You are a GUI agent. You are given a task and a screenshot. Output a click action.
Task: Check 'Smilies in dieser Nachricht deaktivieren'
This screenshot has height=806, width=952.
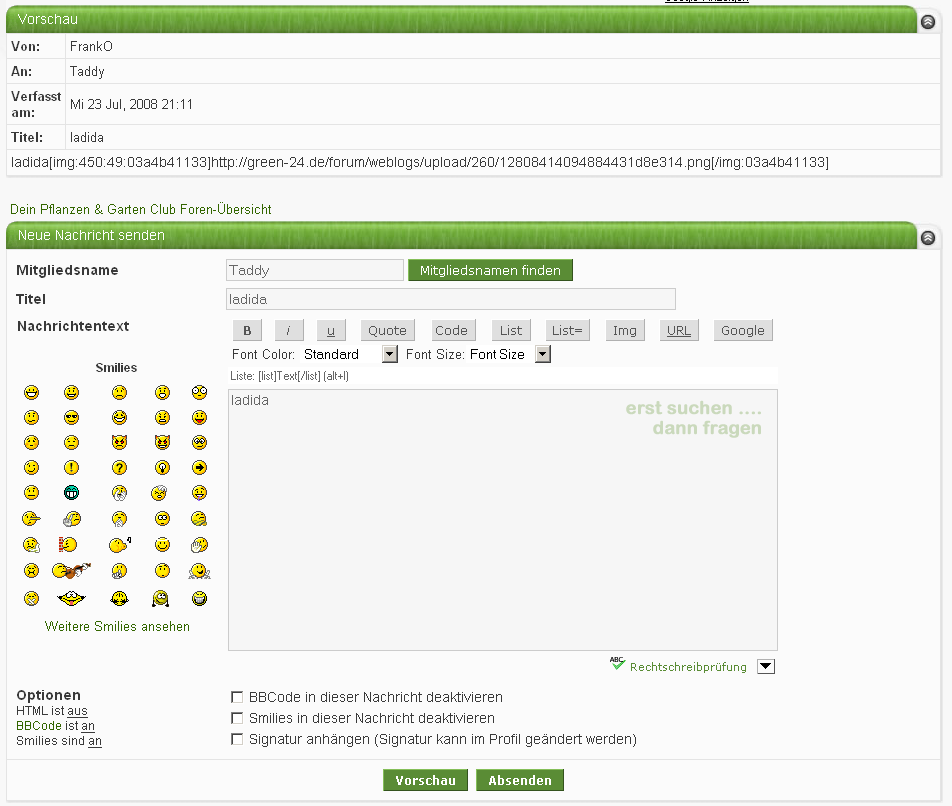click(237, 718)
